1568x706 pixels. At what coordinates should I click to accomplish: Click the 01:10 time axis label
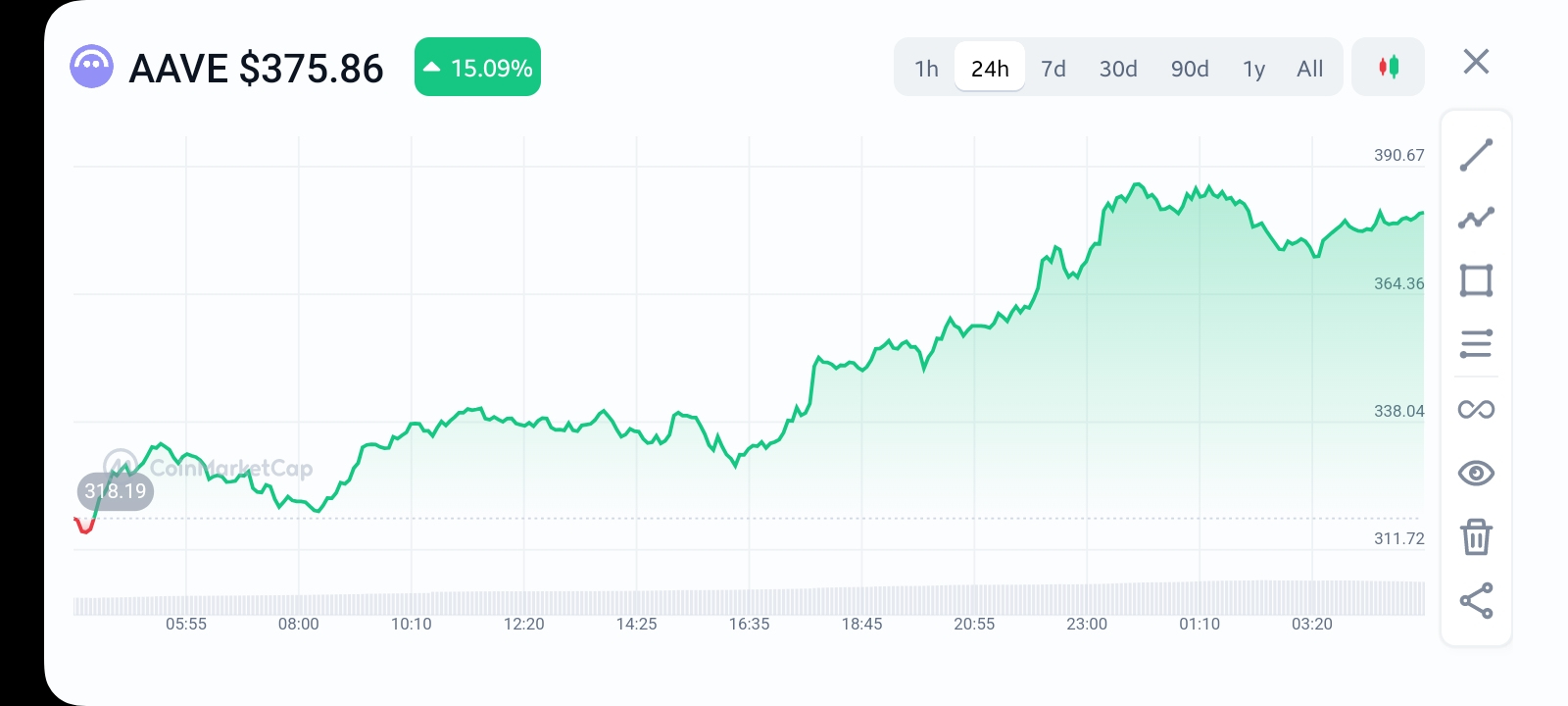tap(1200, 624)
